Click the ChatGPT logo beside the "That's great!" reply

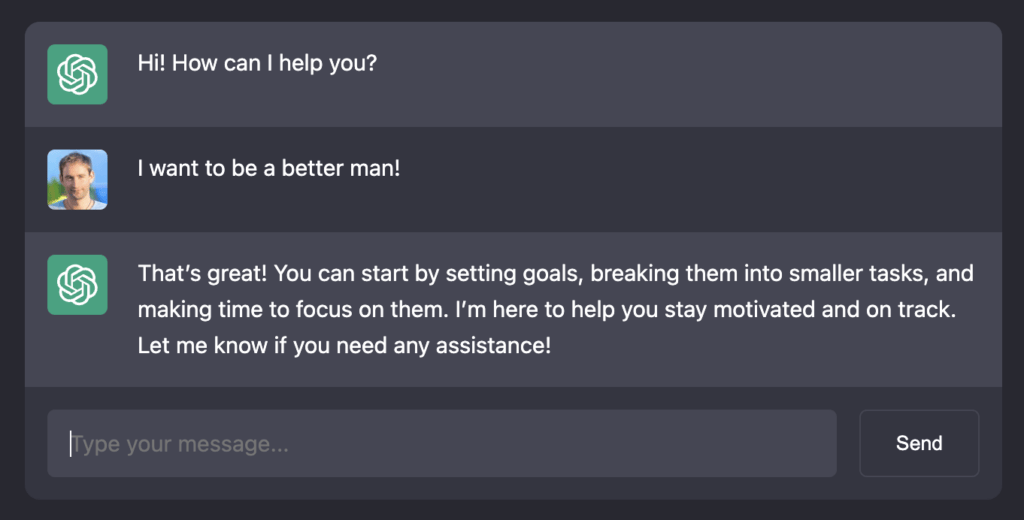pyautogui.click(x=77, y=285)
